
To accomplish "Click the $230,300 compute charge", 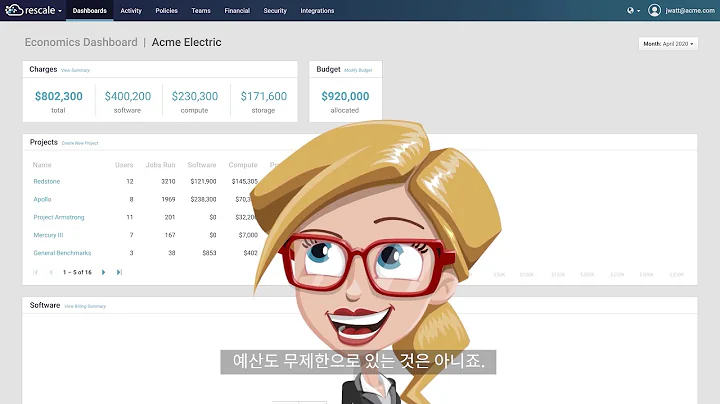I will (195, 96).
